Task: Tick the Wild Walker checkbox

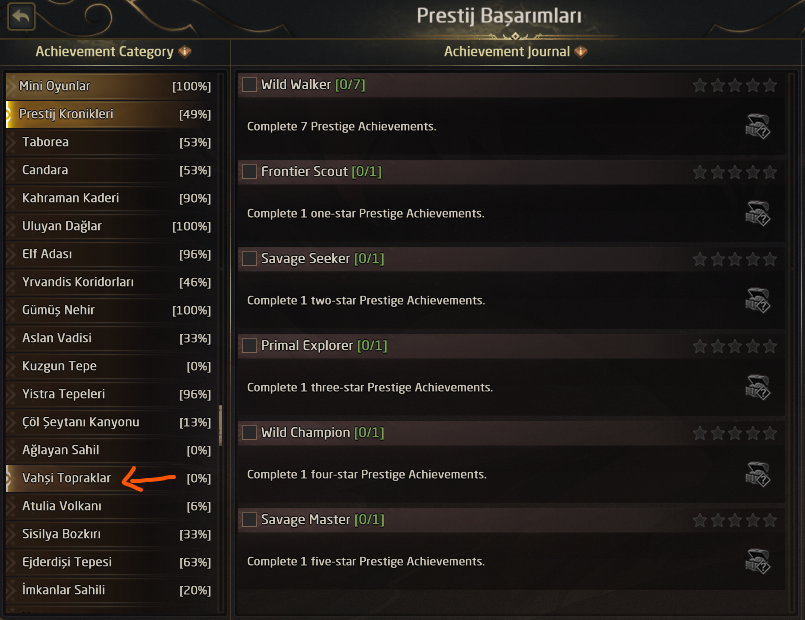Action: coord(250,85)
